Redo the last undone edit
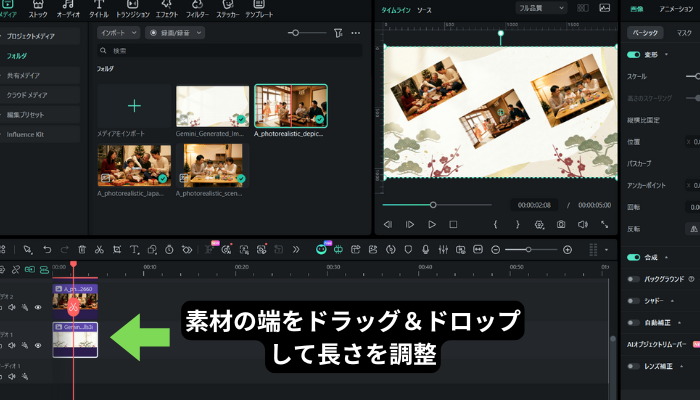 tap(64, 250)
